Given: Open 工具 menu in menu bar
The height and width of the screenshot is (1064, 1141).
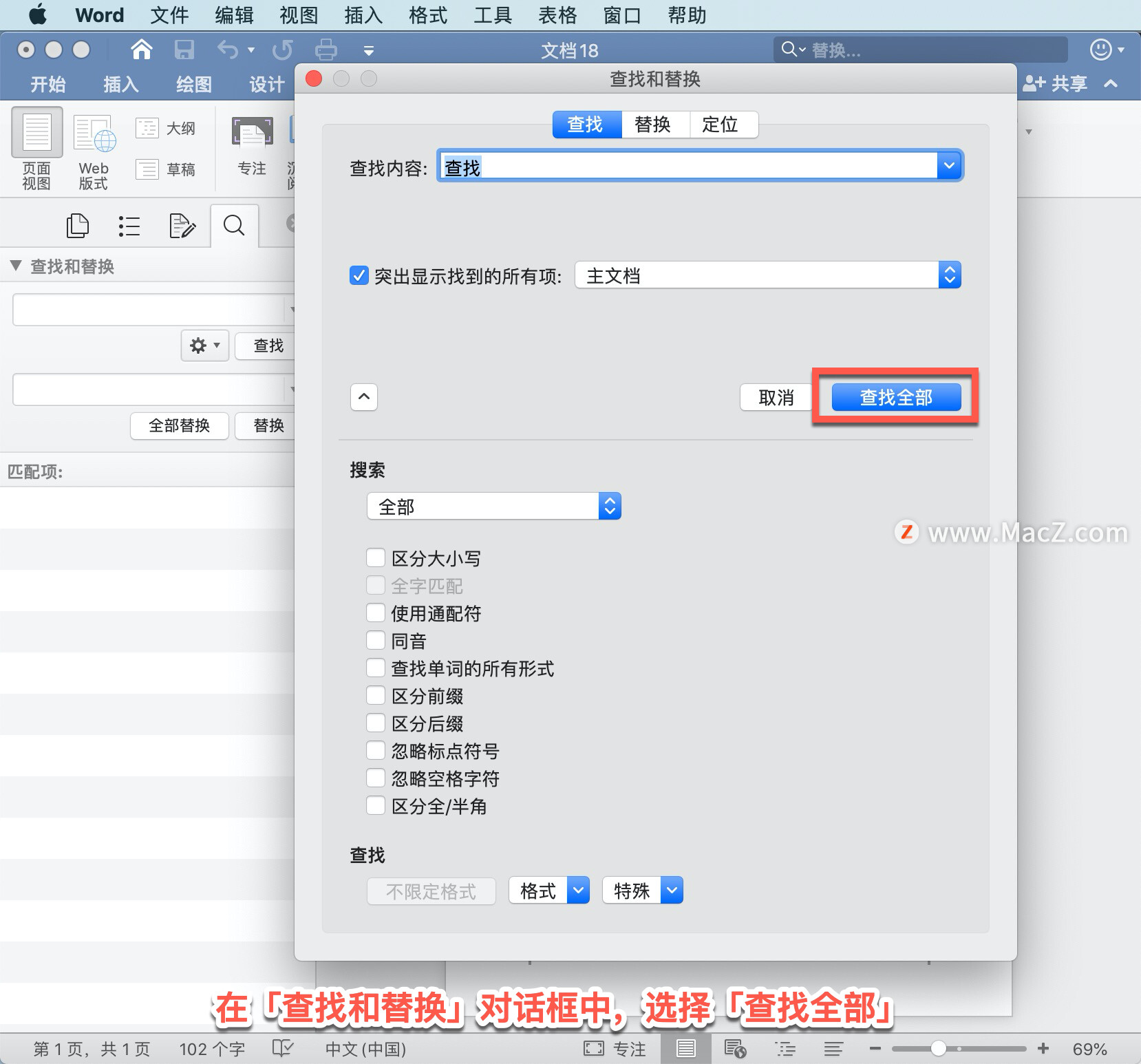Looking at the screenshot, I should 493,14.
